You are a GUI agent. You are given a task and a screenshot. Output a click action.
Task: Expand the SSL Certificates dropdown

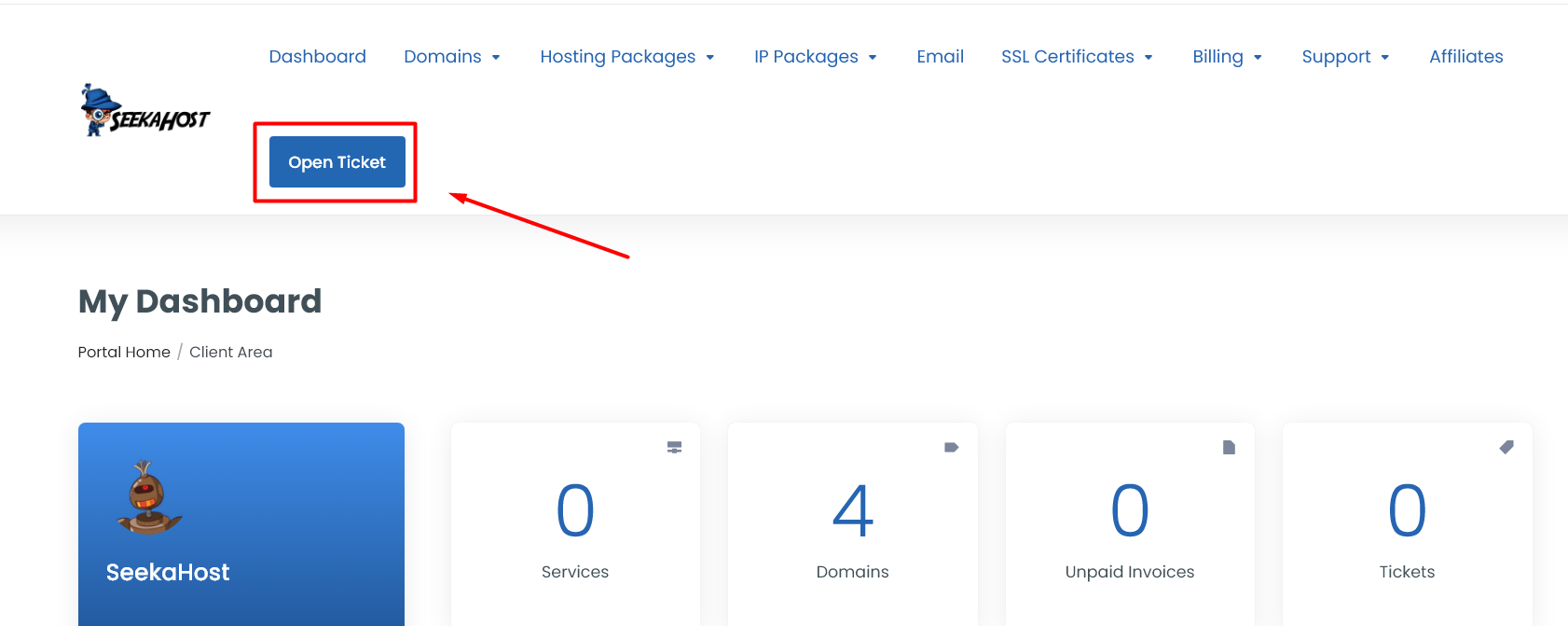pyautogui.click(x=1077, y=57)
